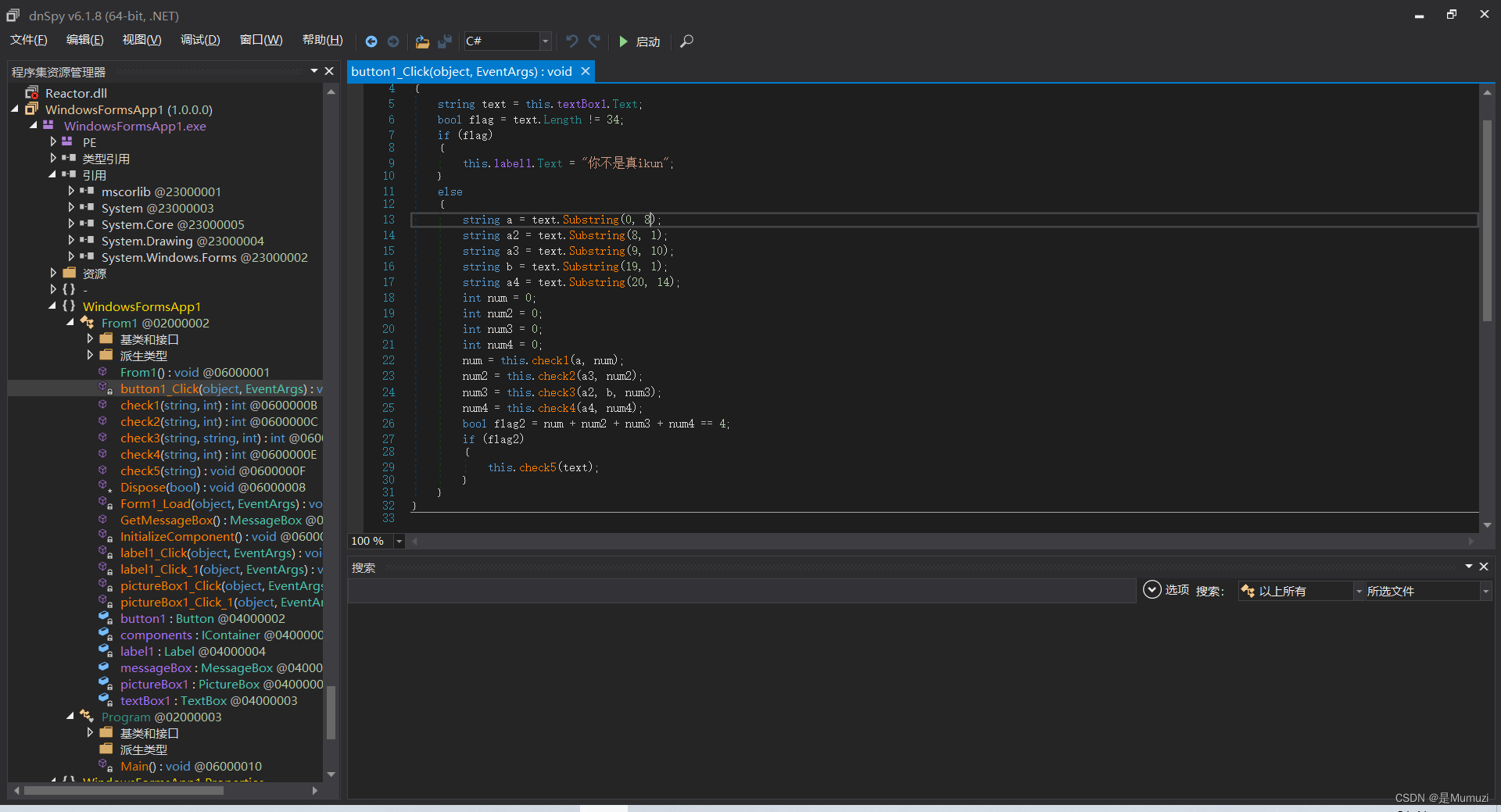Expand the mscorlib @23000001 reference
Image resolution: width=1501 pixels, height=812 pixels.
71,191
